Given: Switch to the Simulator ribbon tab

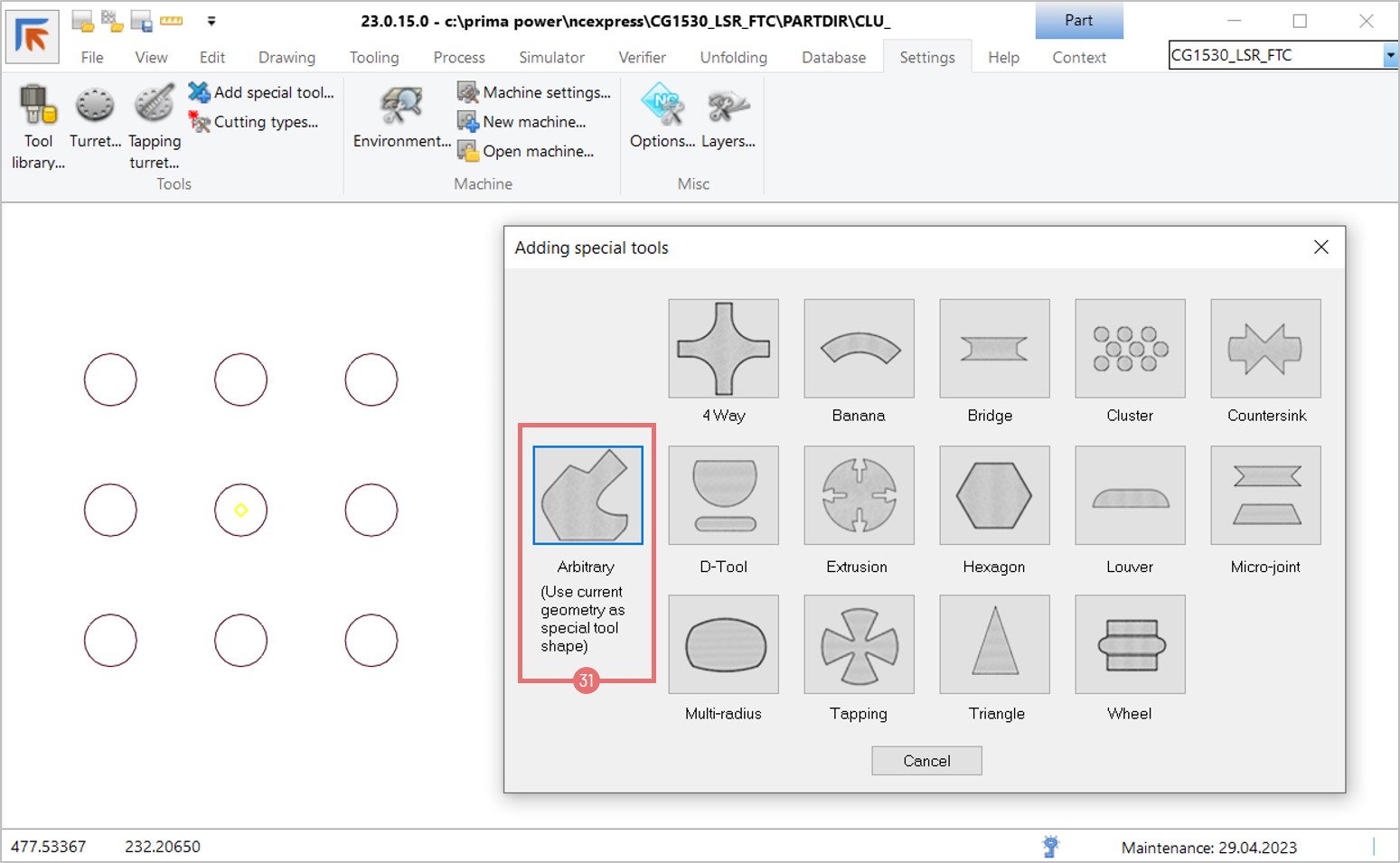Looking at the screenshot, I should [x=551, y=58].
